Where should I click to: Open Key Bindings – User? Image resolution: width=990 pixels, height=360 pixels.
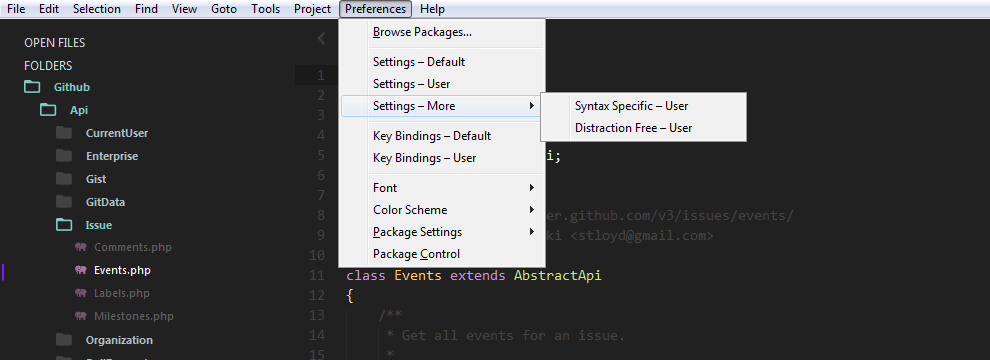(x=442, y=158)
